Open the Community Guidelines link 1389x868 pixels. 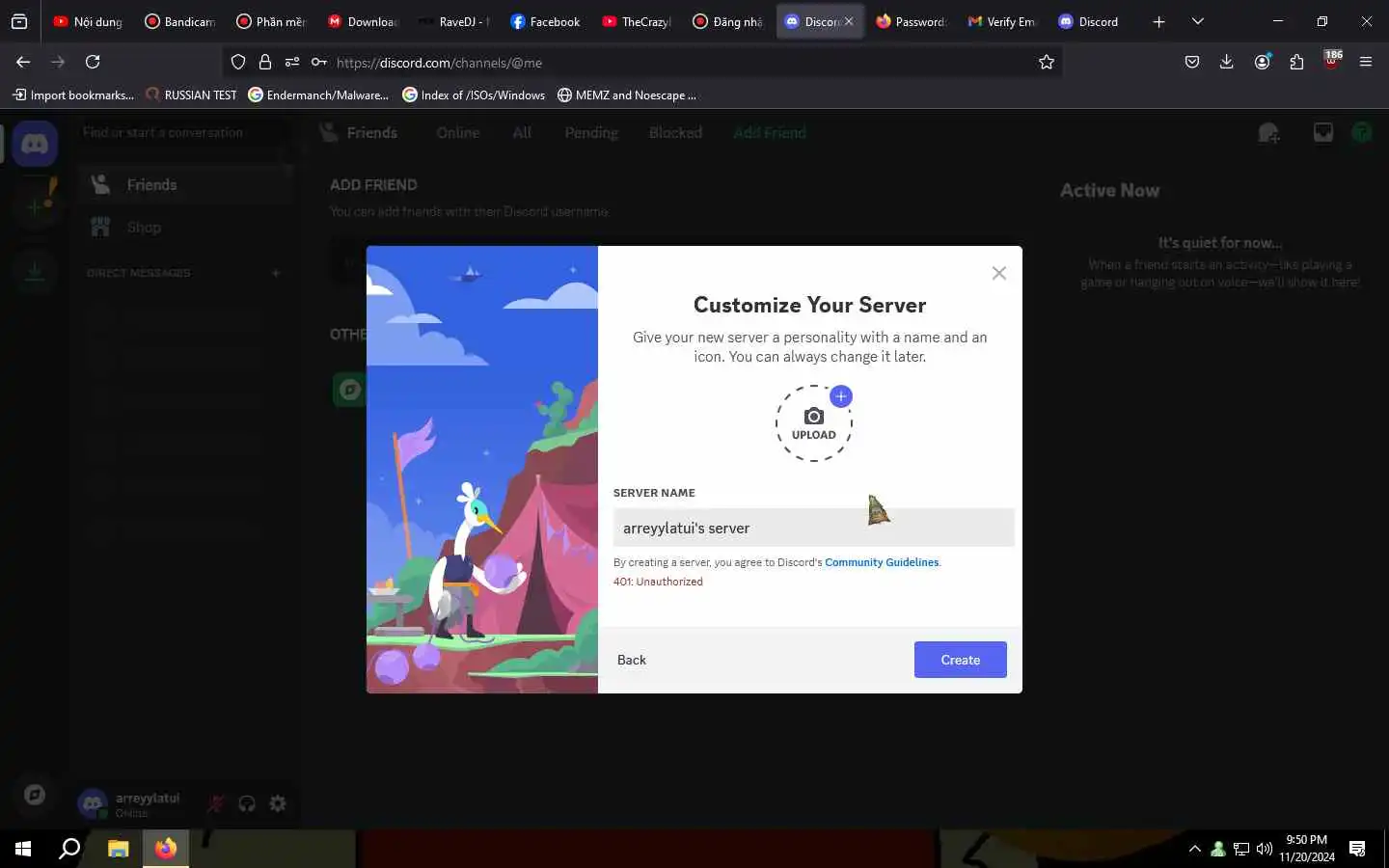[x=882, y=562]
